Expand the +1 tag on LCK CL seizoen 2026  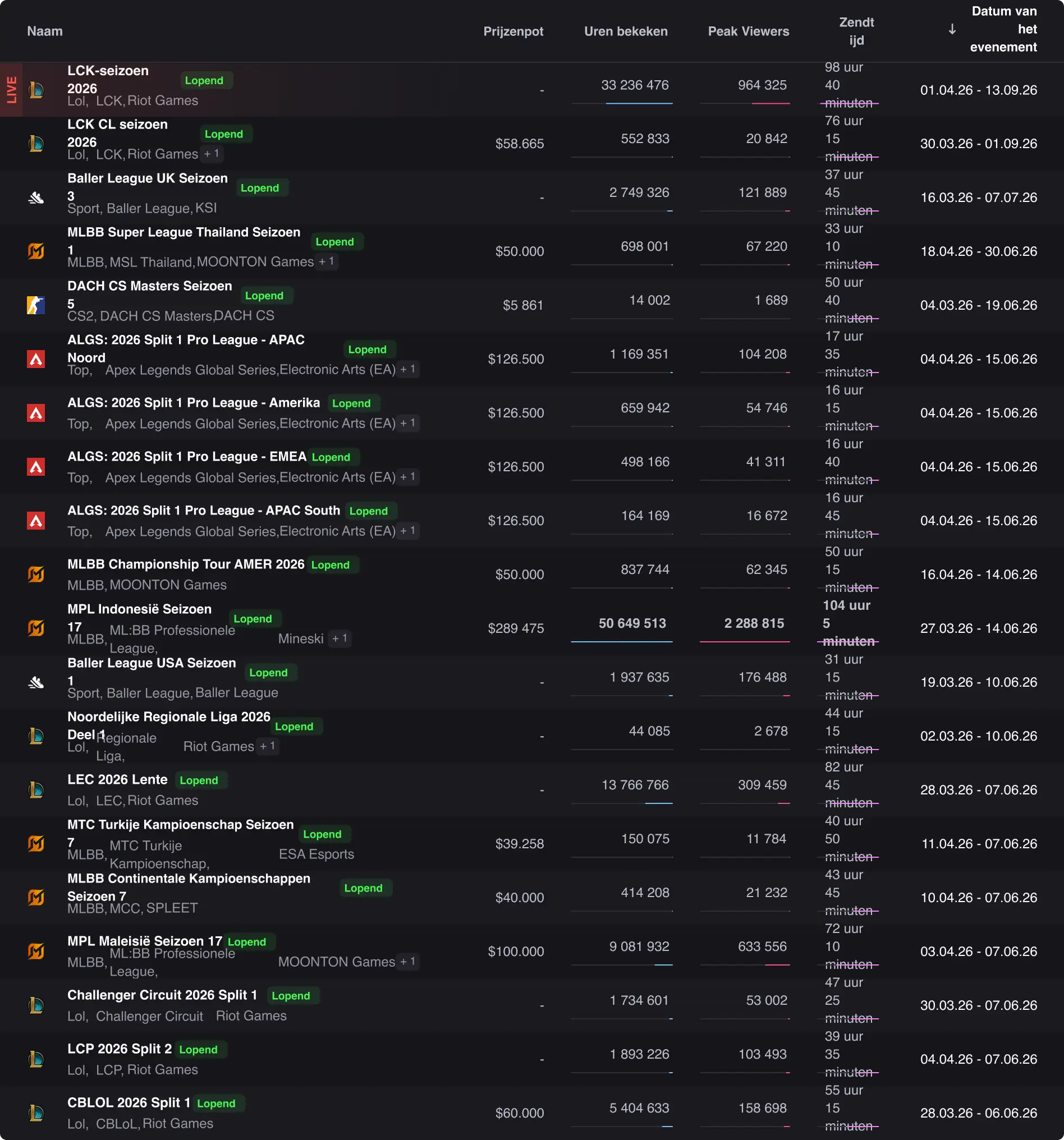pyautogui.click(x=212, y=154)
